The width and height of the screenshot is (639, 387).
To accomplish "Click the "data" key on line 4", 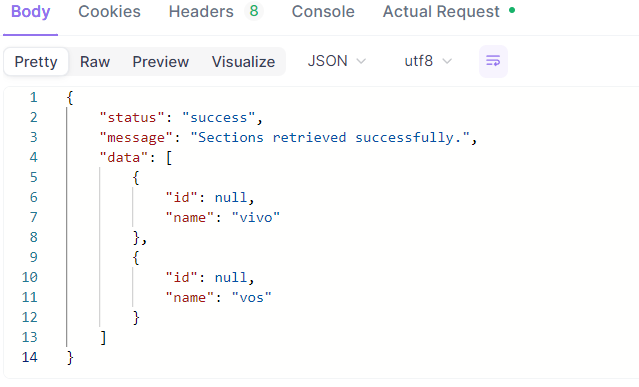I will pyautogui.click(x=124, y=158).
